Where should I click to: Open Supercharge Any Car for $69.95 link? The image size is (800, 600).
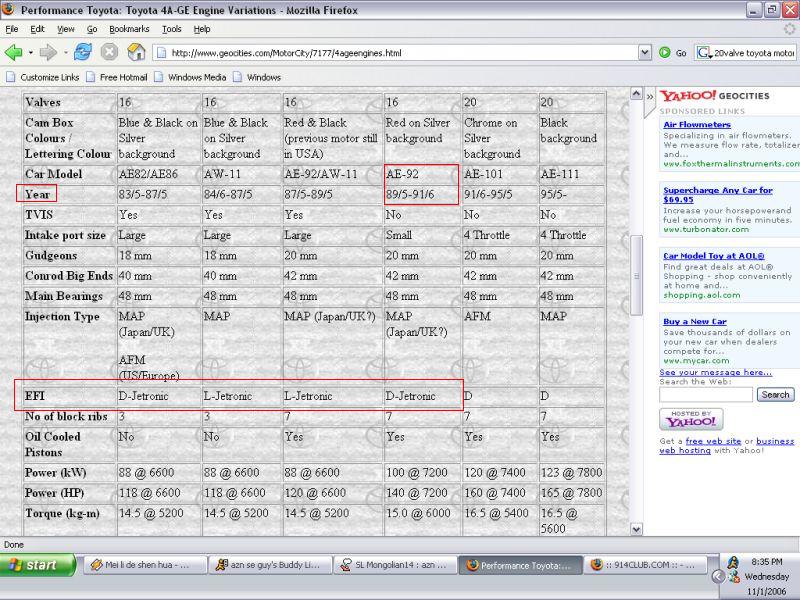tap(718, 195)
